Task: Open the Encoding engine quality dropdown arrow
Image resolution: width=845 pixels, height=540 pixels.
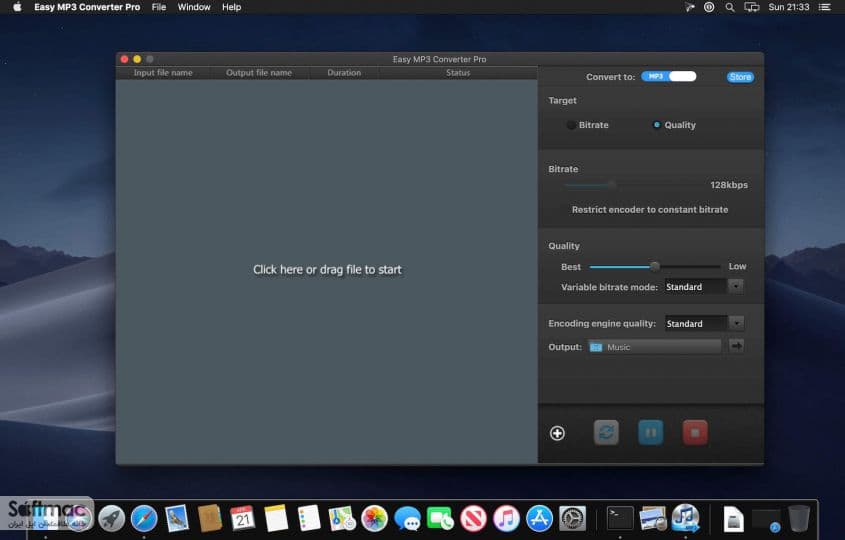Action: [736, 323]
